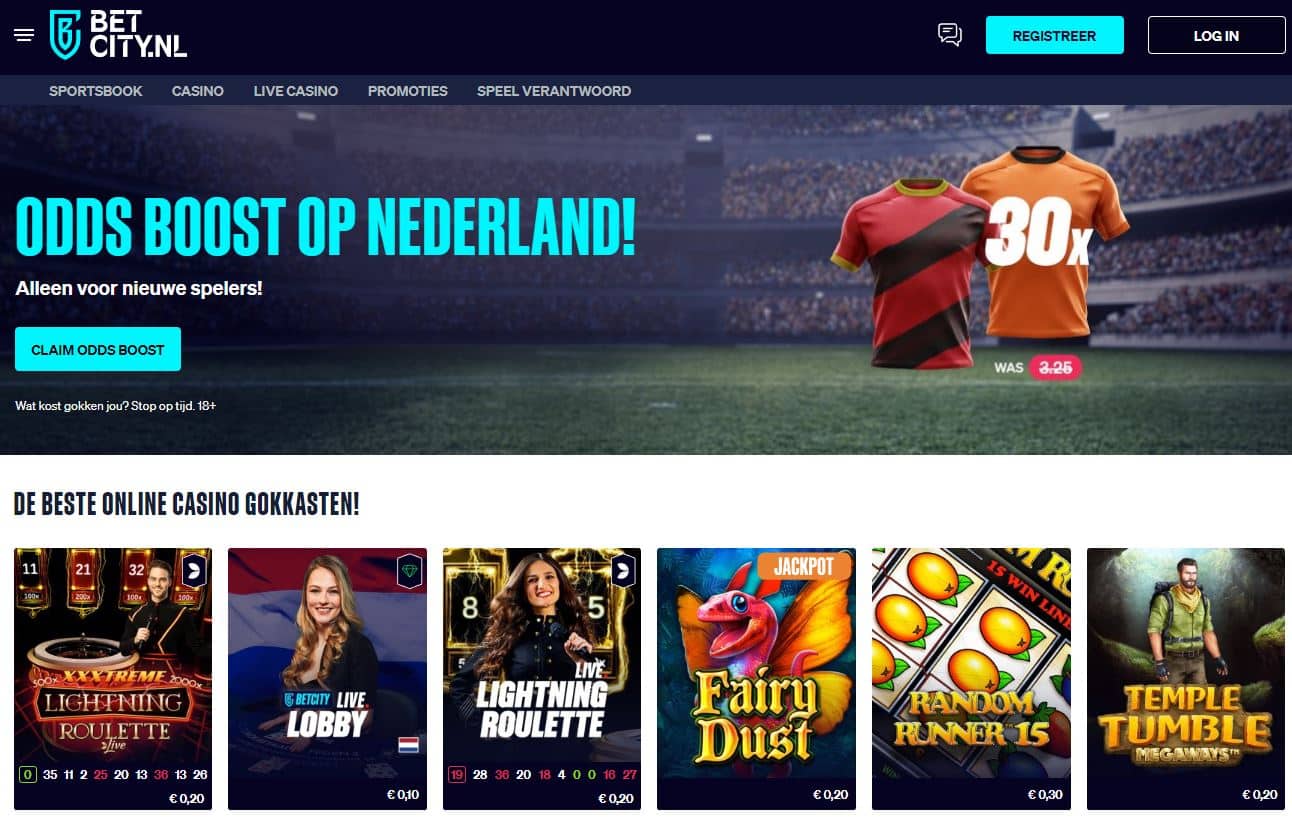Screen dimensions: 1292x818
Task: Click the Registreer button
Action: [x=1054, y=35]
